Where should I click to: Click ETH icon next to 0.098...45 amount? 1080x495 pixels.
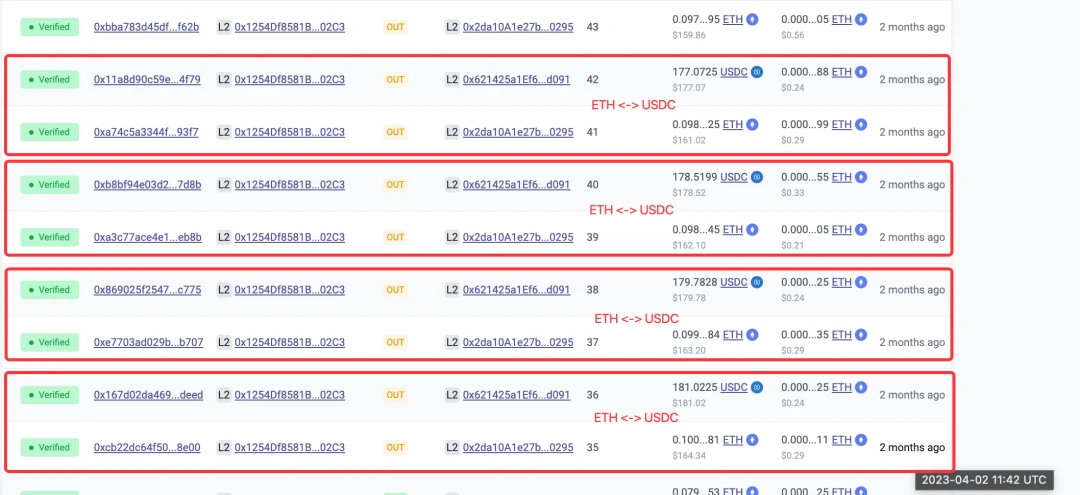click(x=753, y=230)
